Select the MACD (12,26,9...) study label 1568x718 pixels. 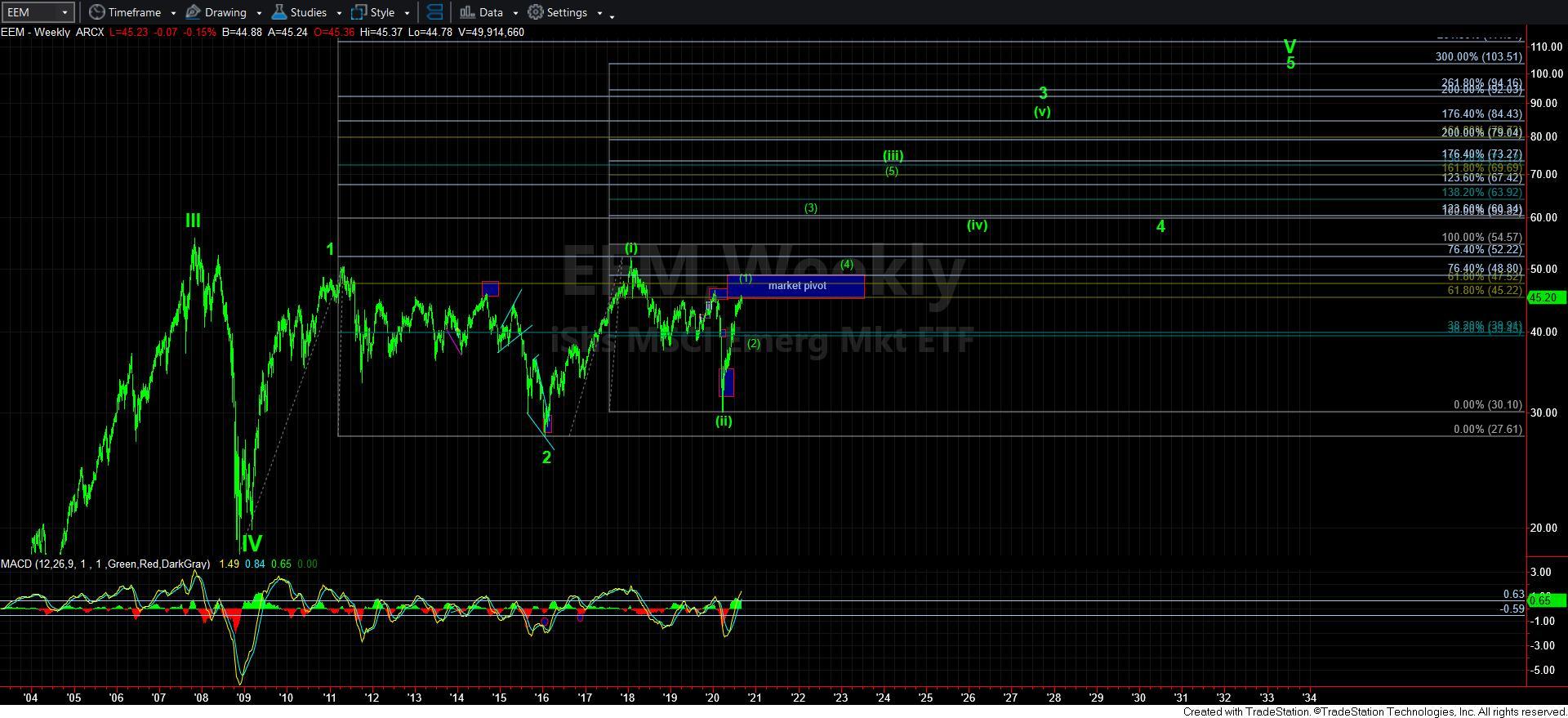[x=105, y=564]
